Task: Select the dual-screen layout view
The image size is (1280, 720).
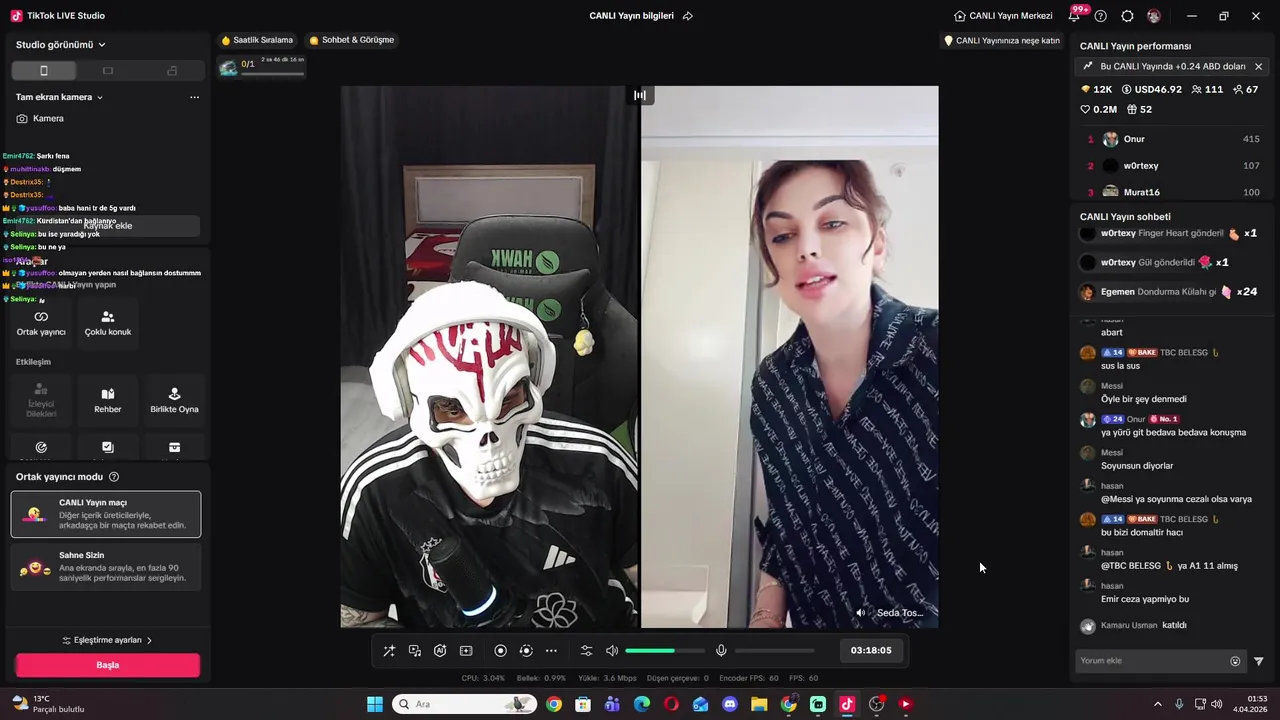Action: tap(172, 71)
